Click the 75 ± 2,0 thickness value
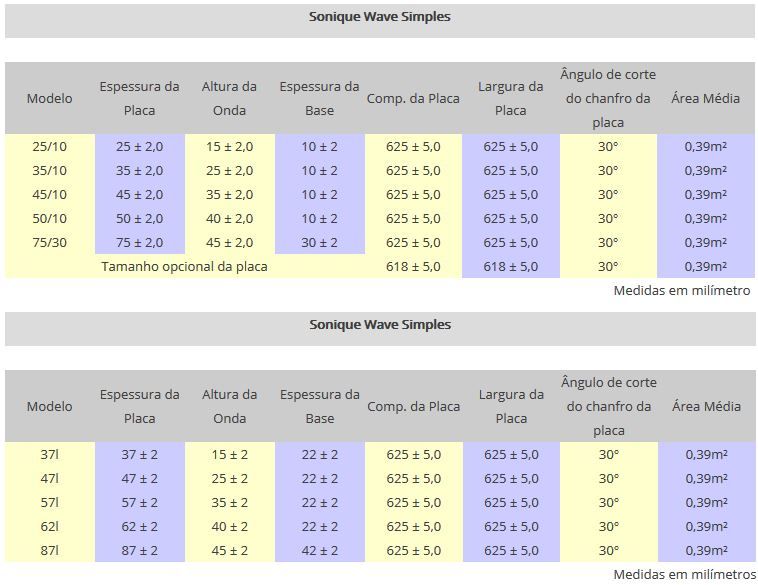This screenshot has width=758, height=585. [139, 242]
